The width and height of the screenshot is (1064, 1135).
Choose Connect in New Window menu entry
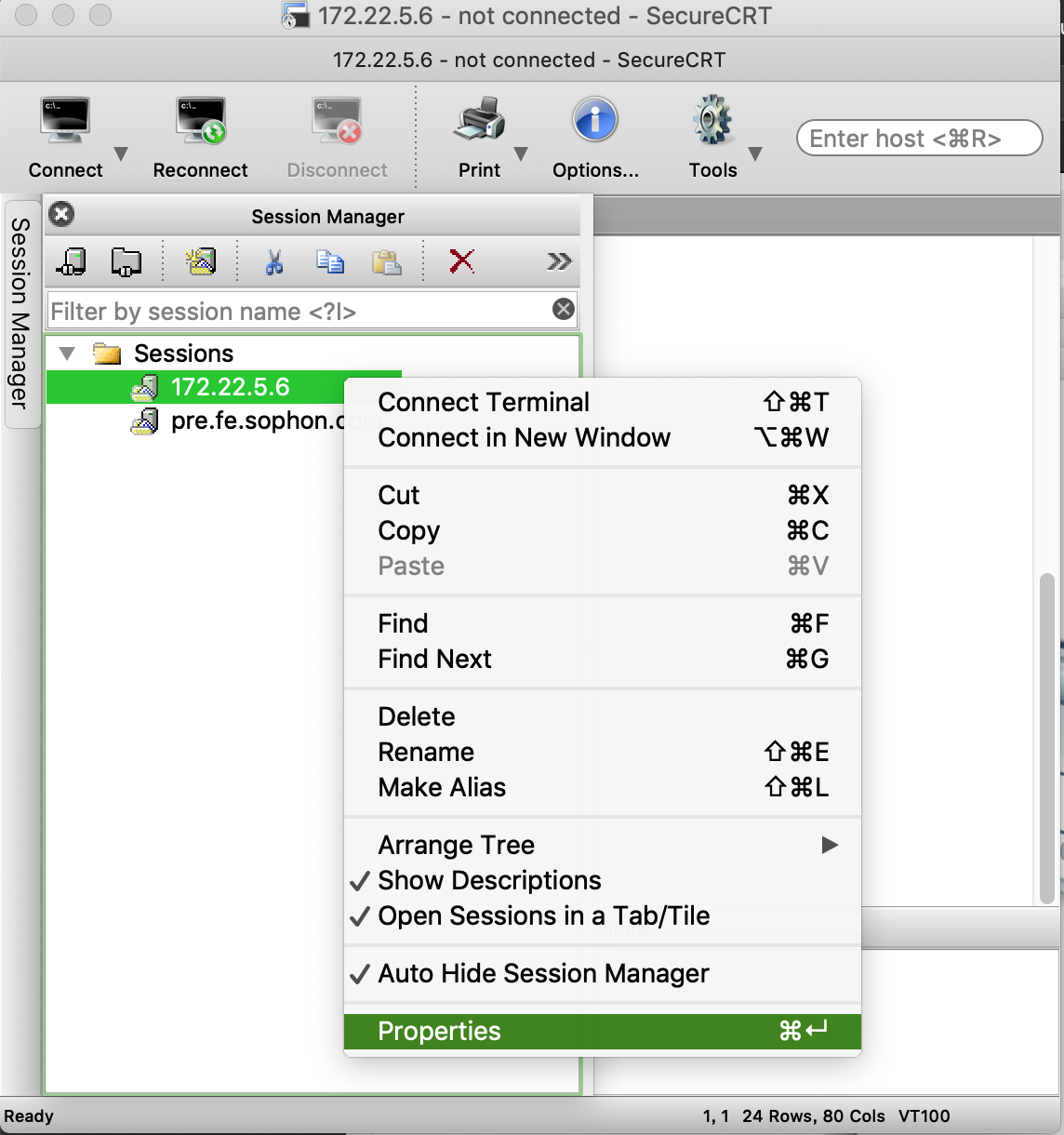[x=524, y=437]
